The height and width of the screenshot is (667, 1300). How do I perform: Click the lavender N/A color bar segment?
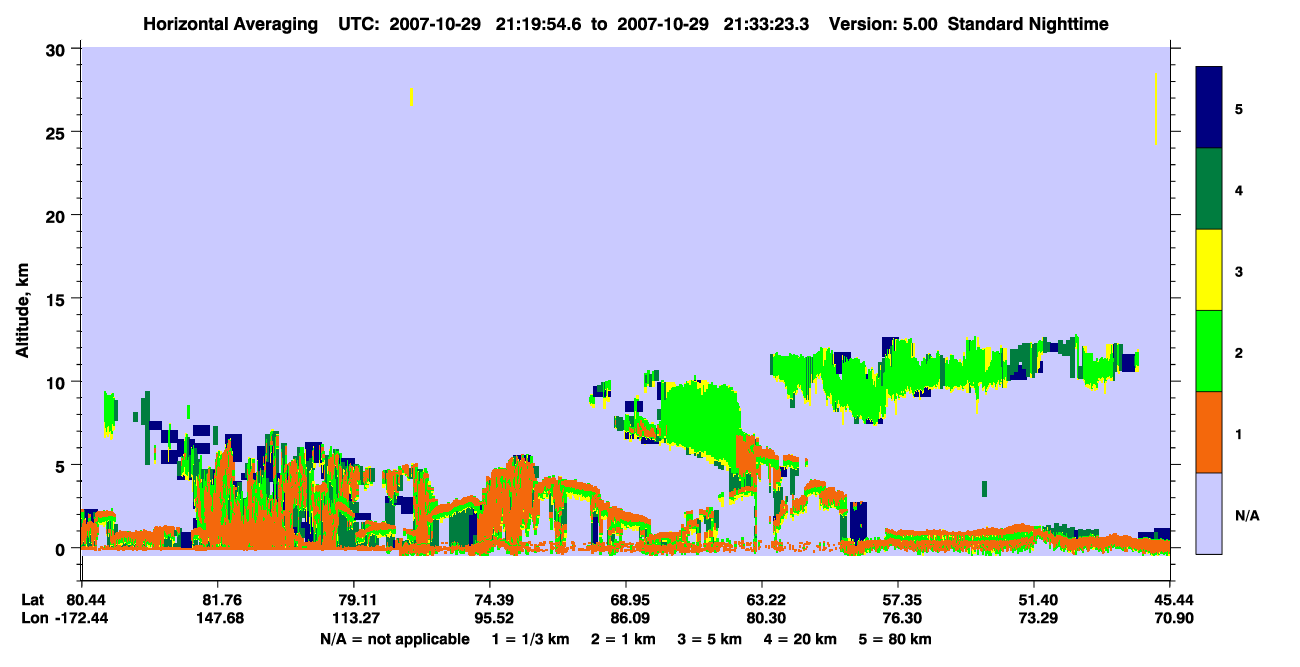[x=1209, y=513]
